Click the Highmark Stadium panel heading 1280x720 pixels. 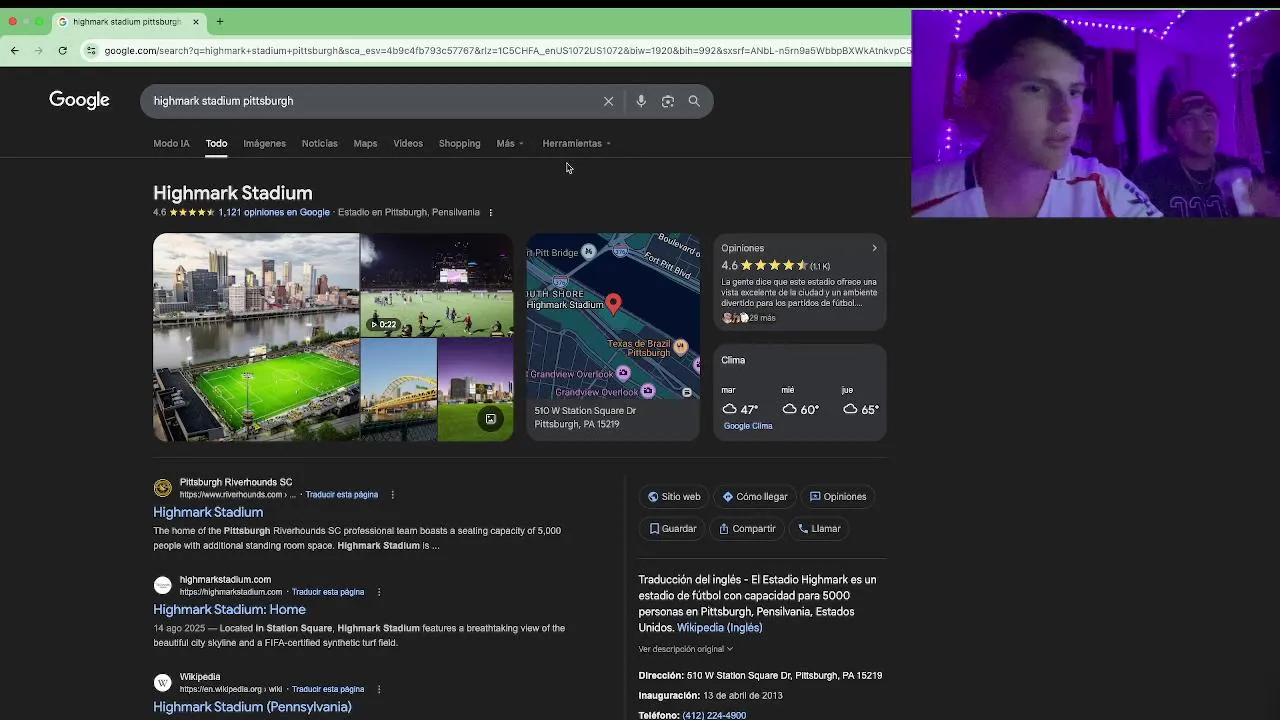(233, 193)
